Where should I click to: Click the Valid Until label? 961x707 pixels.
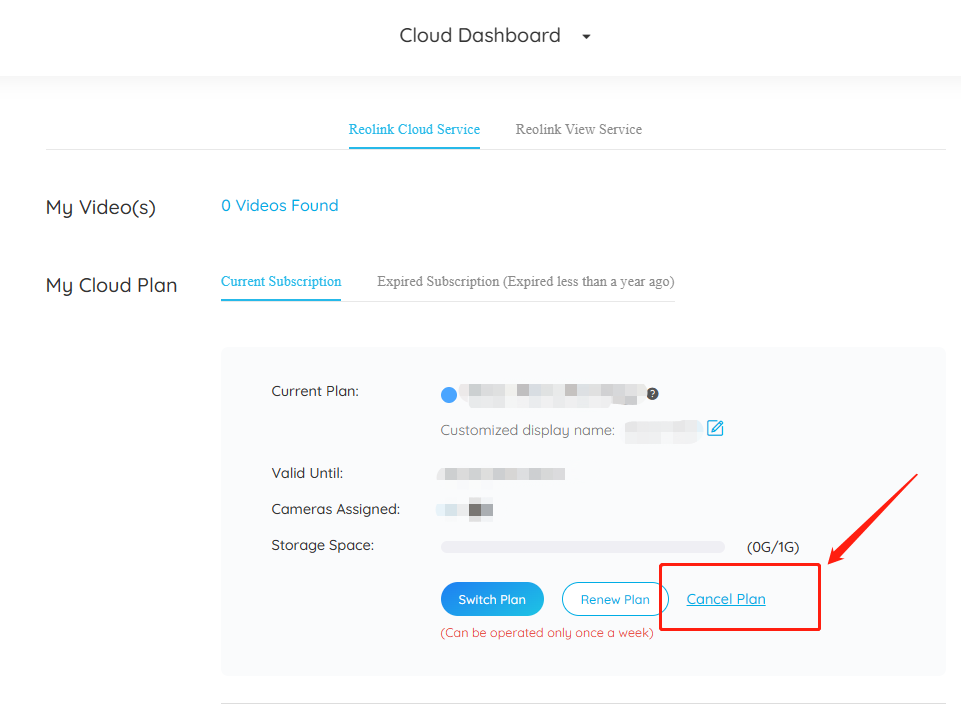pyautogui.click(x=307, y=473)
